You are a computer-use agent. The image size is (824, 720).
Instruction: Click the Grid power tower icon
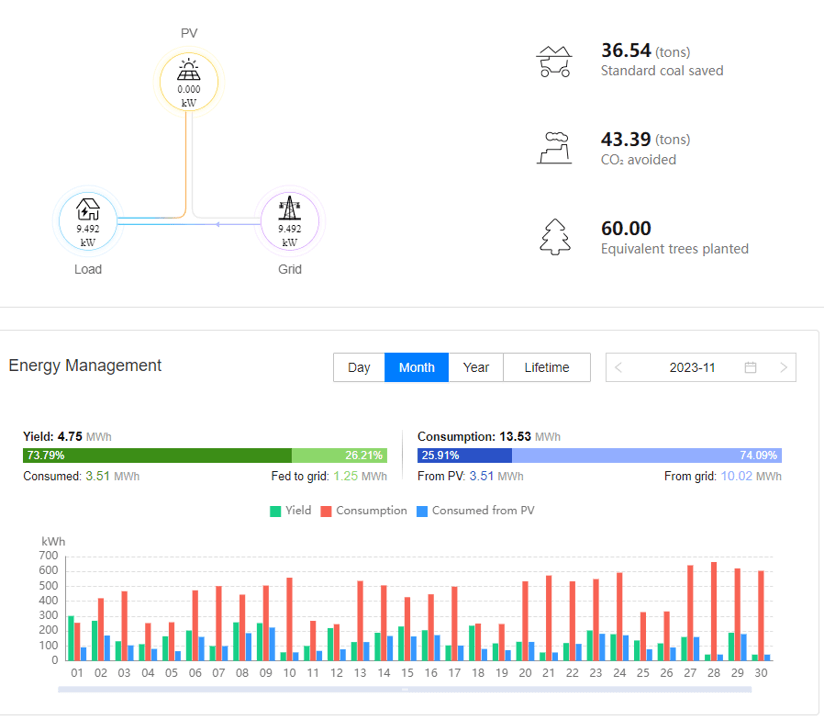[x=290, y=208]
